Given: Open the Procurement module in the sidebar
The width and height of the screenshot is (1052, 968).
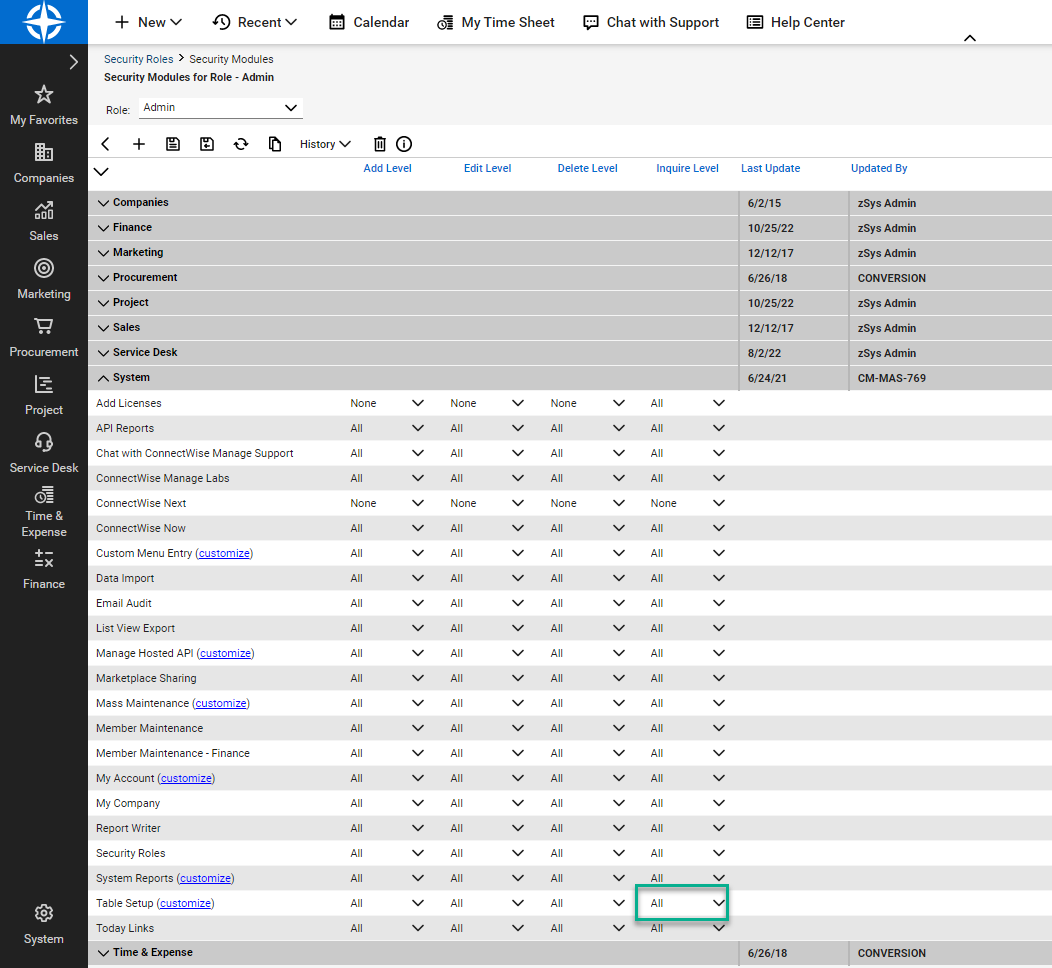Looking at the screenshot, I should pyautogui.click(x=44, y=338).
